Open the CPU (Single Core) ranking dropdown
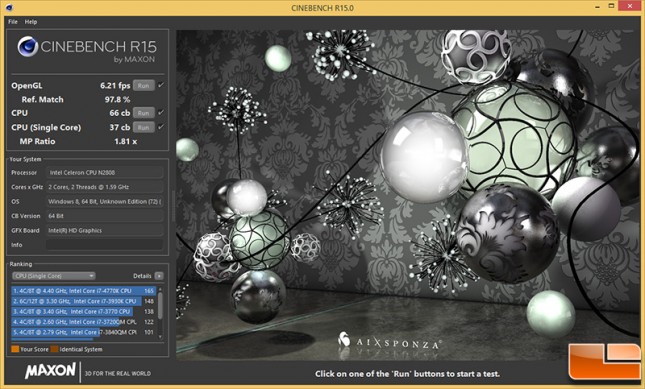The width and height of the screenshot is (645, 389). coord(53,276)
